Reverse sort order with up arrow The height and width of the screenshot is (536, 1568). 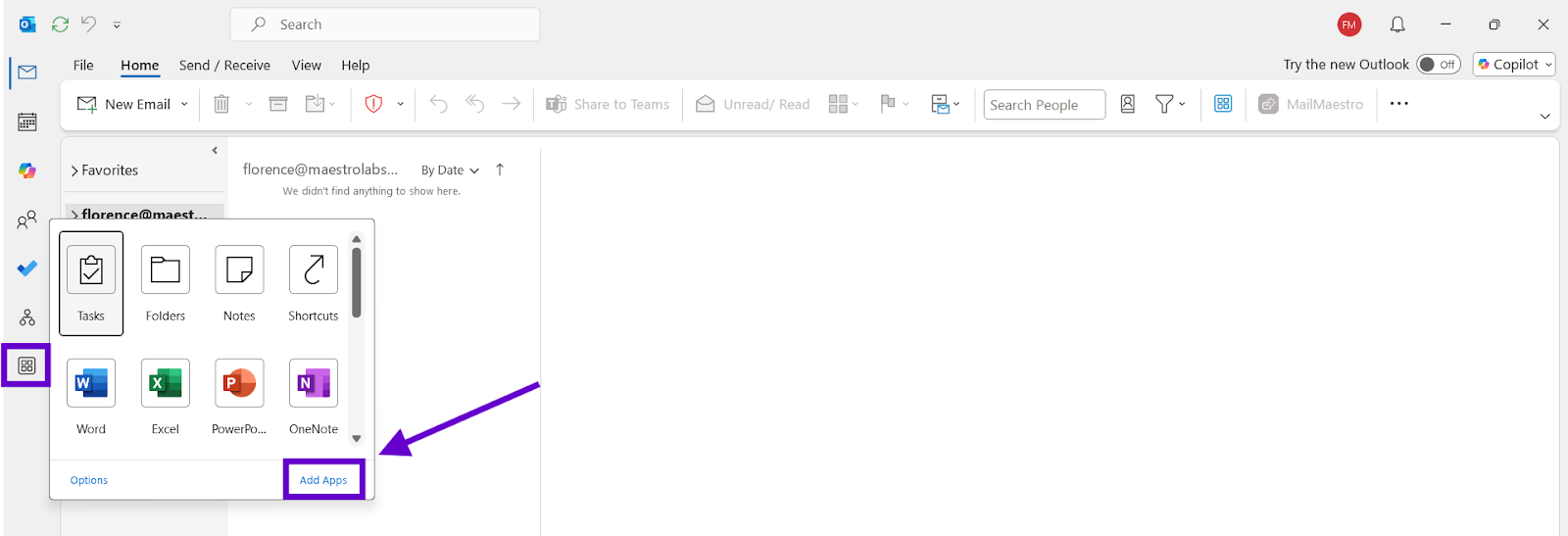tap(500, 170)
